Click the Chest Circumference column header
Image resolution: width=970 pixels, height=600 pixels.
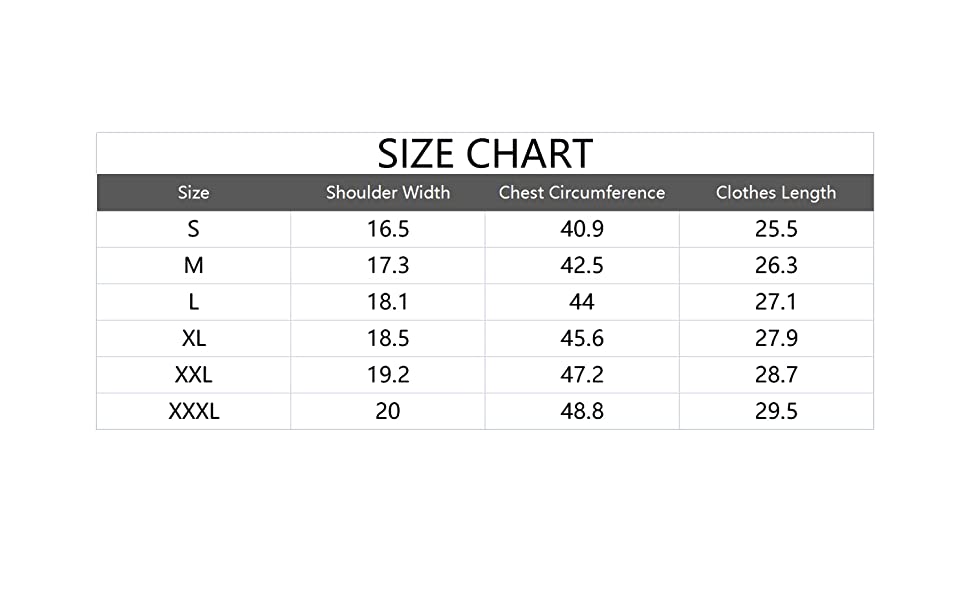582,192
